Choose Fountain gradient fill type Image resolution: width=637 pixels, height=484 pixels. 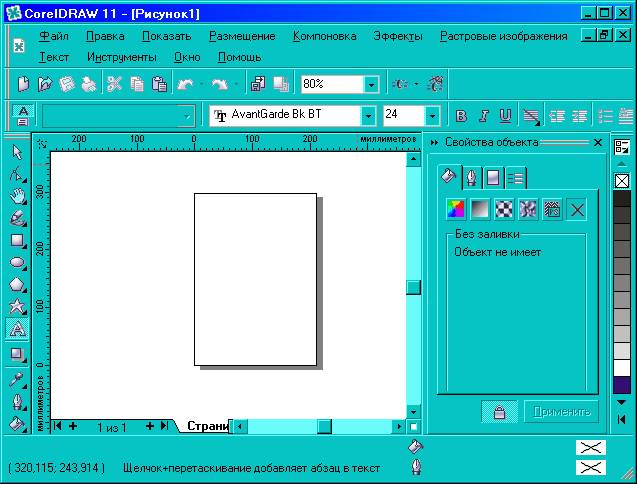pyautogui.click(x=480, y=210)
